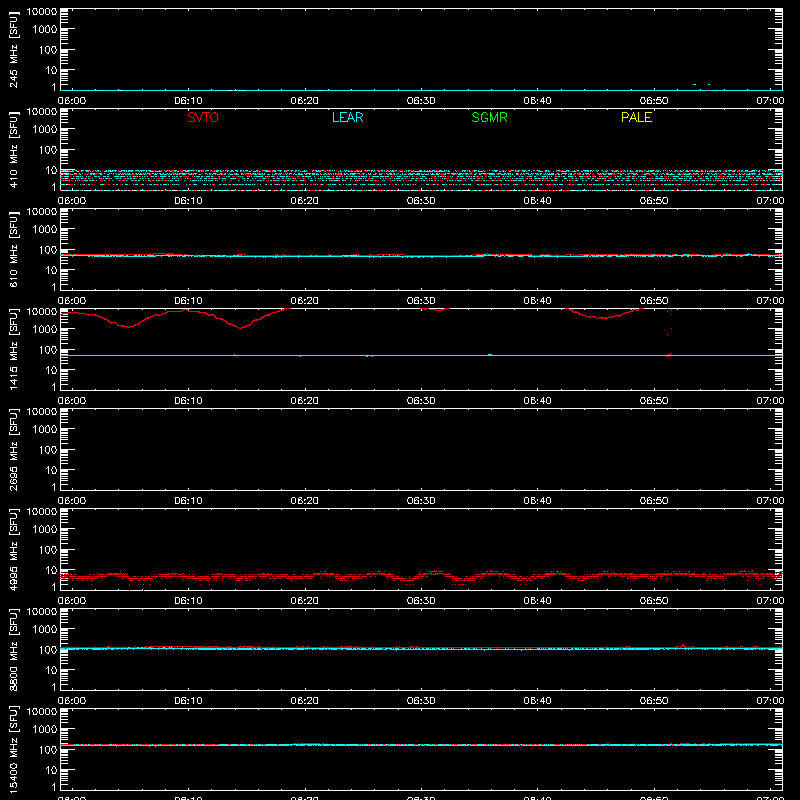Select the 8800 MHz [SFU] axis label

tap(13, 649)
